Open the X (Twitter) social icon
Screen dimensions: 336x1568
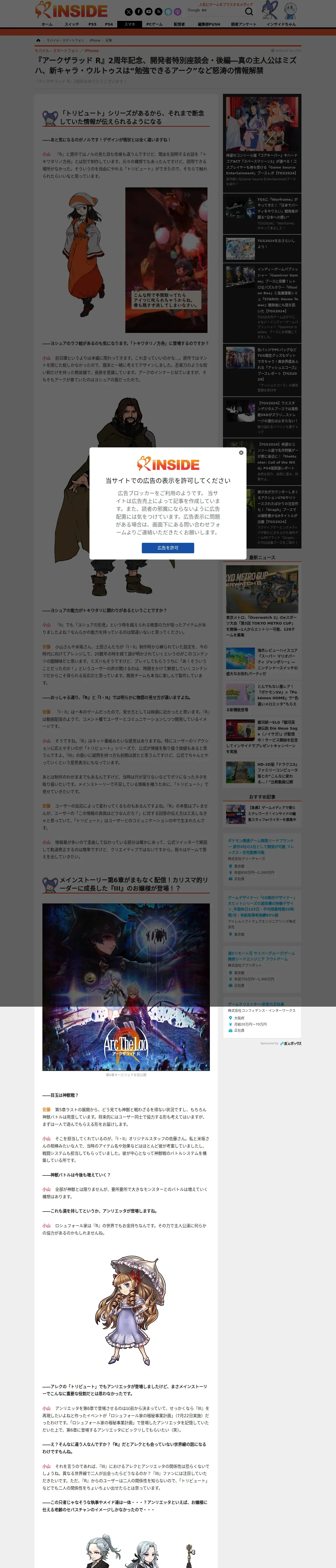point(129,11)
